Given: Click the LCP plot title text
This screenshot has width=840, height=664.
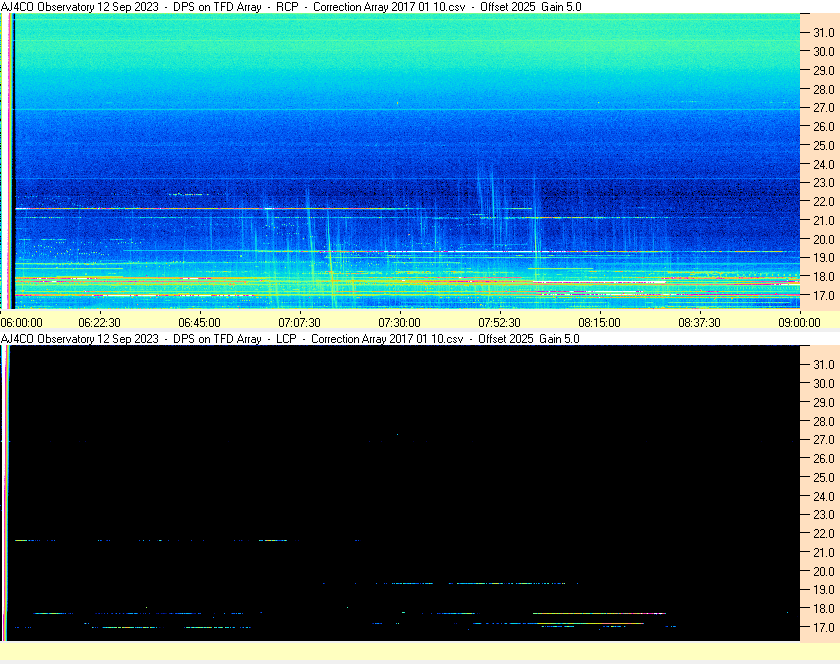Looking at the screenshot, I should coord(290,339).
